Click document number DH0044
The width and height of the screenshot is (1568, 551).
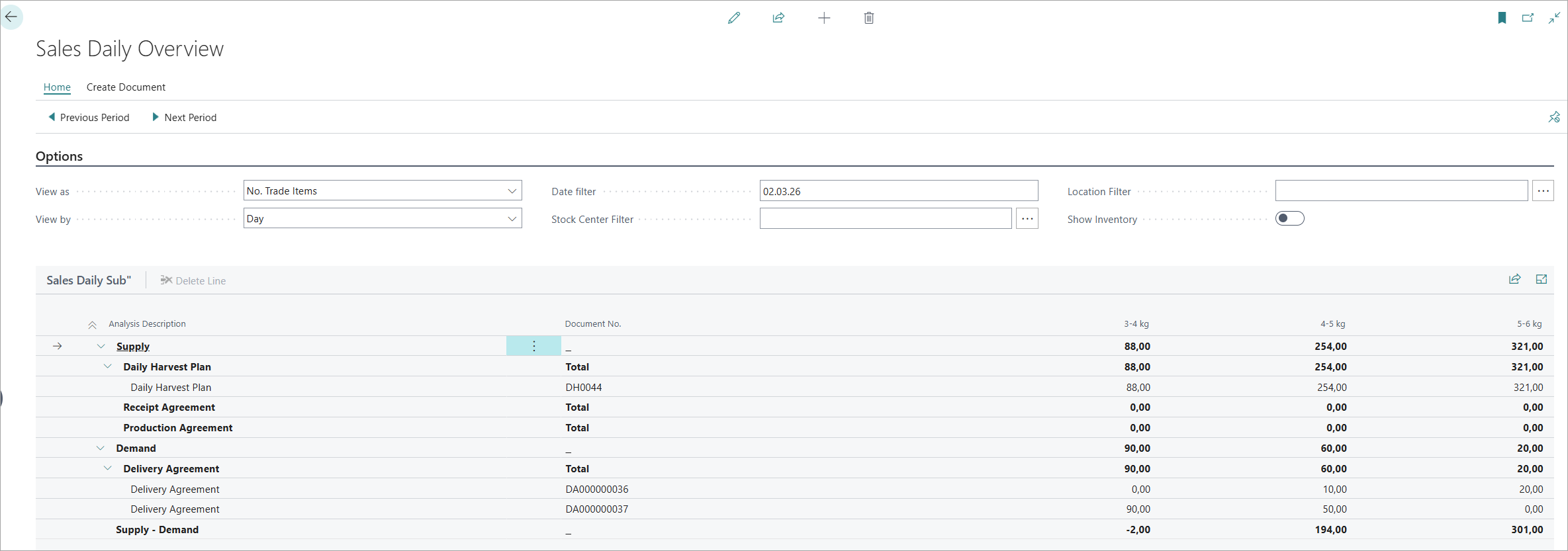click(x=584, y=387)
